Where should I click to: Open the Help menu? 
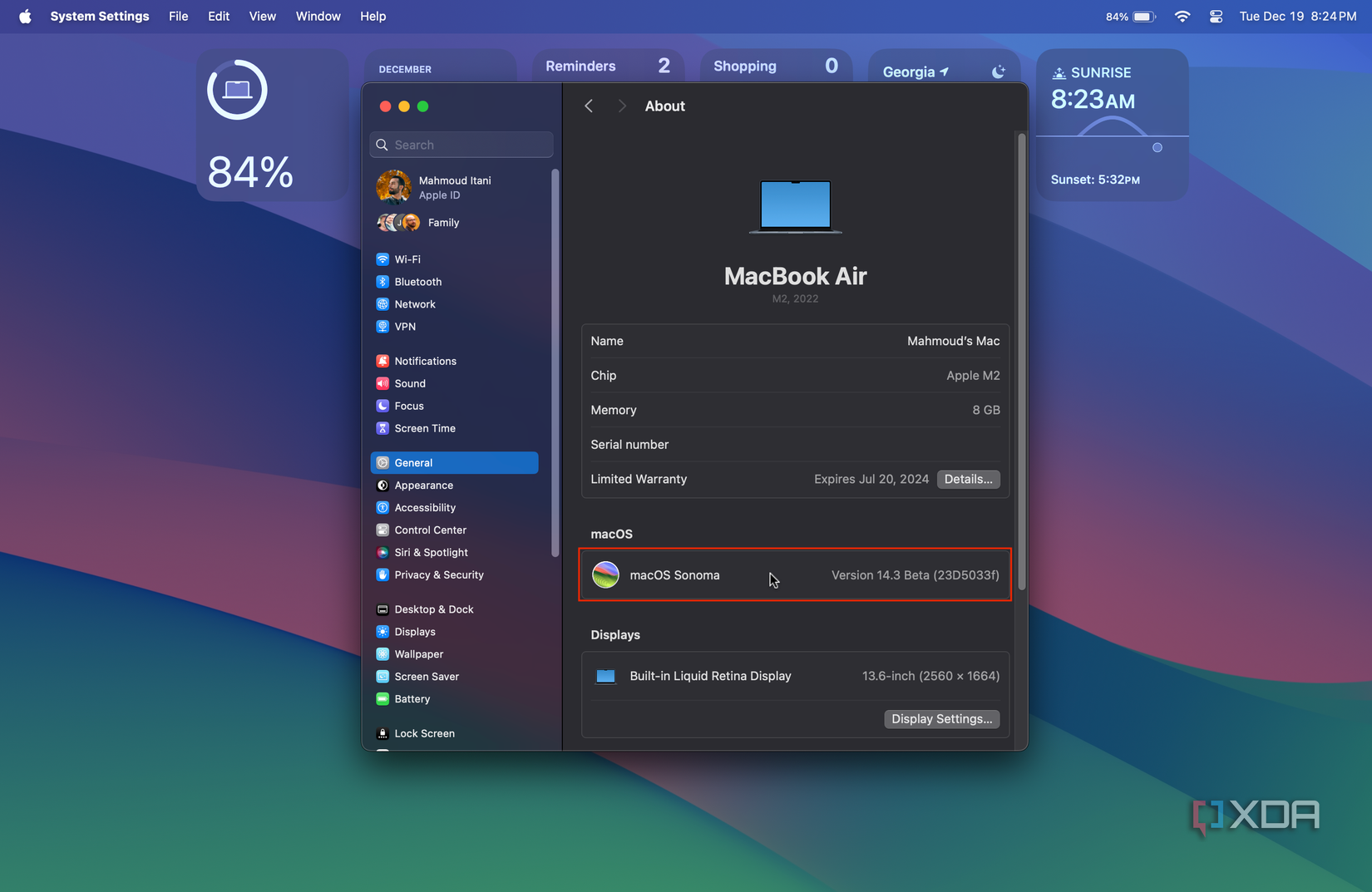click(373, 16)
